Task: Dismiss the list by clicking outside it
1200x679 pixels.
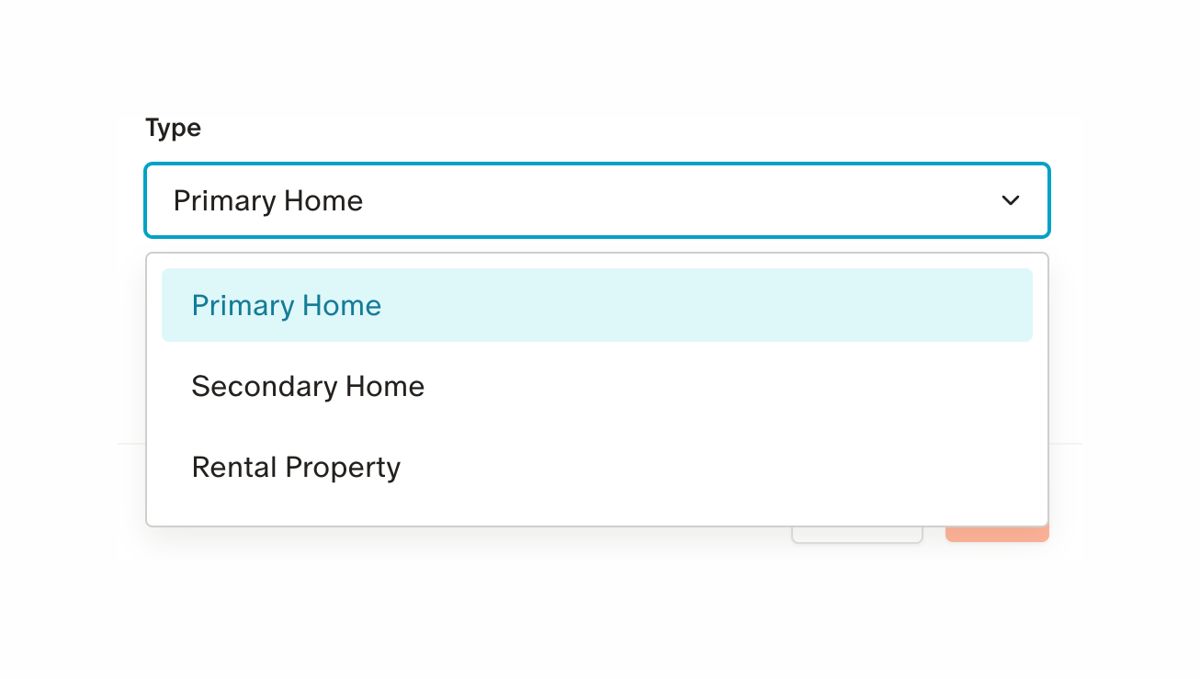Action: (600, 620)
